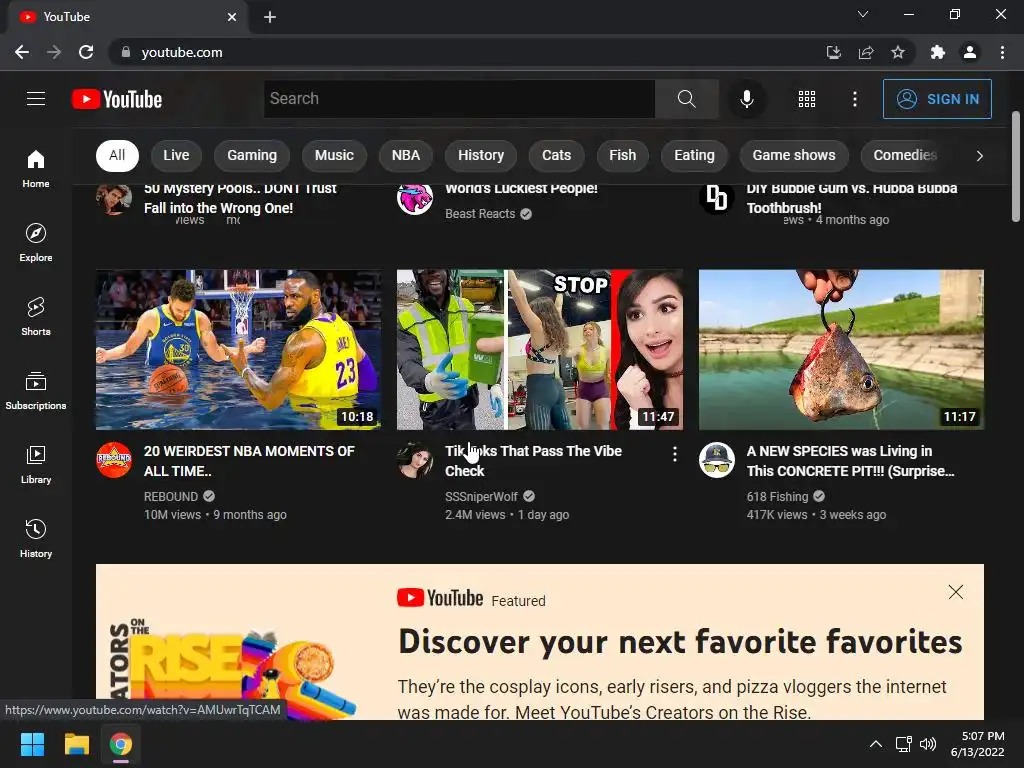
Task: Open a new browser tab
Action: [270, 17]
